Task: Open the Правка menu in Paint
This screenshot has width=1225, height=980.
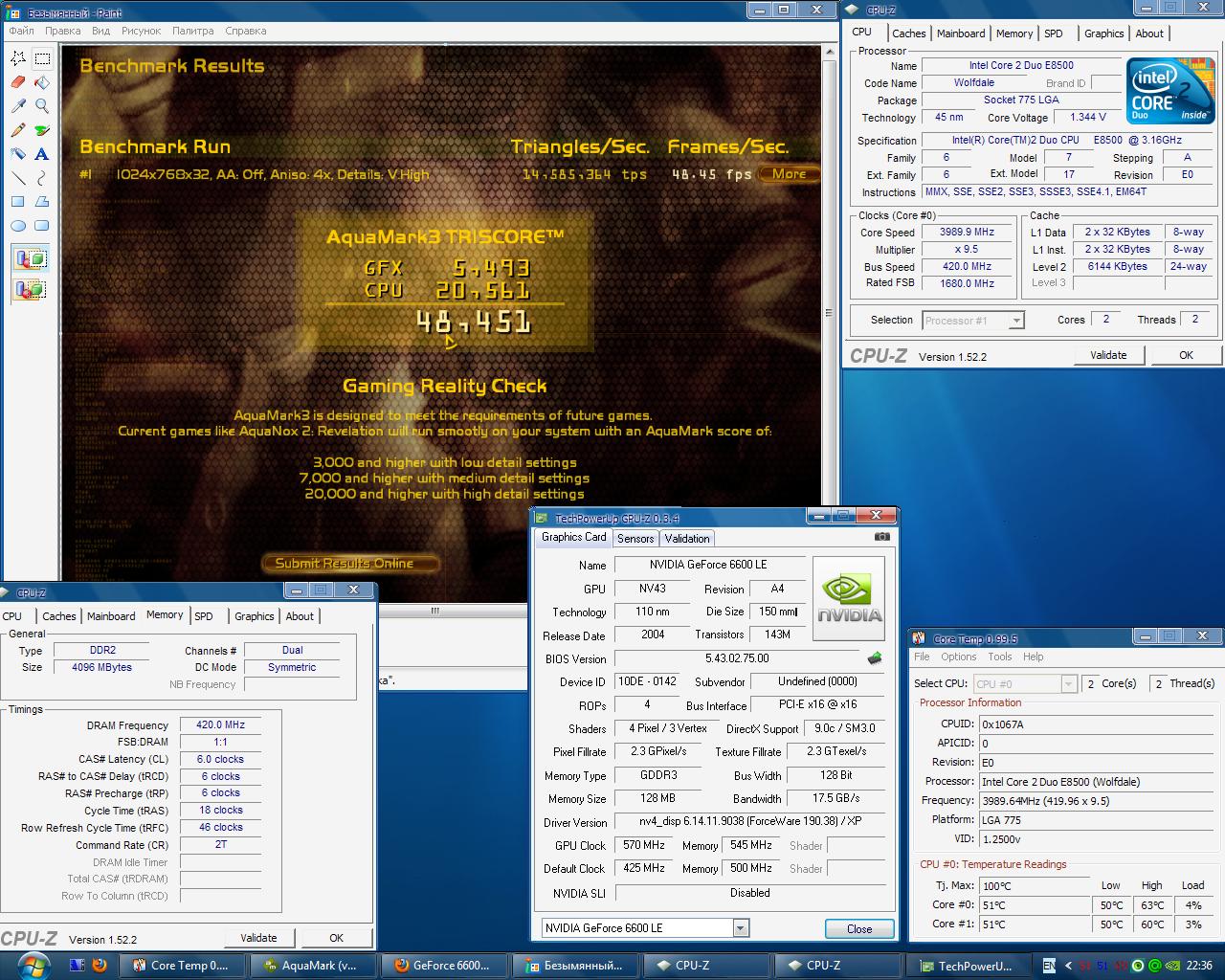Action: pyautogui.click(x=63, y=31)
